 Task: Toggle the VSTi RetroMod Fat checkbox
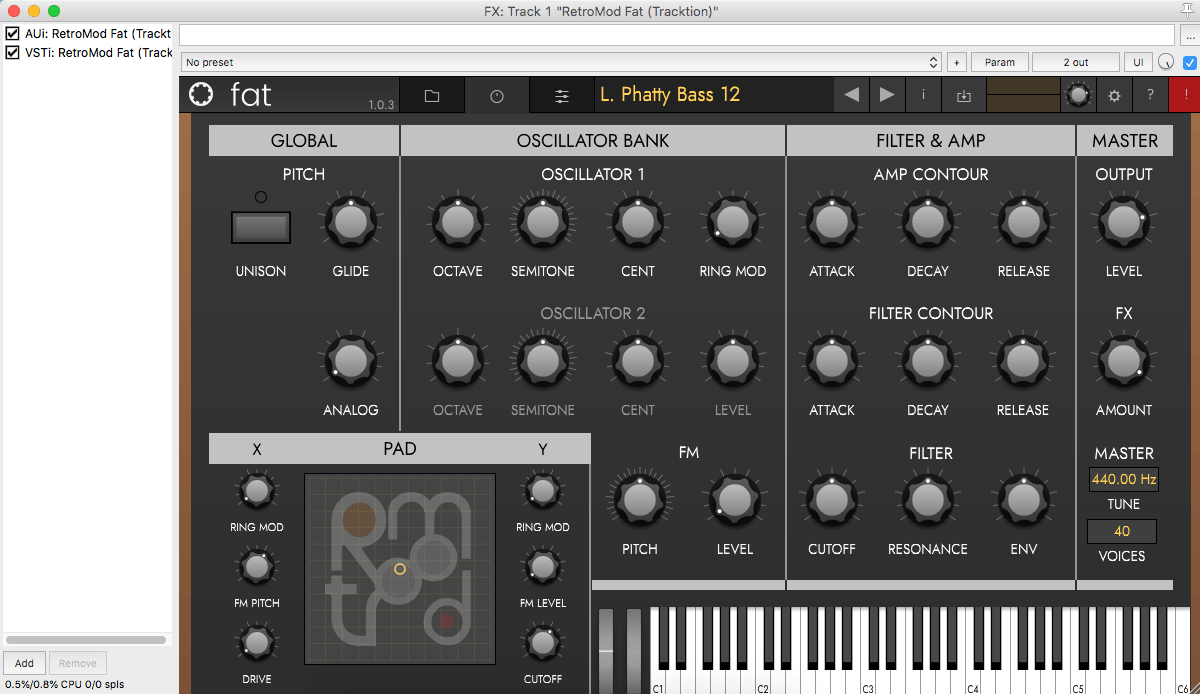(x=13, y=52)
